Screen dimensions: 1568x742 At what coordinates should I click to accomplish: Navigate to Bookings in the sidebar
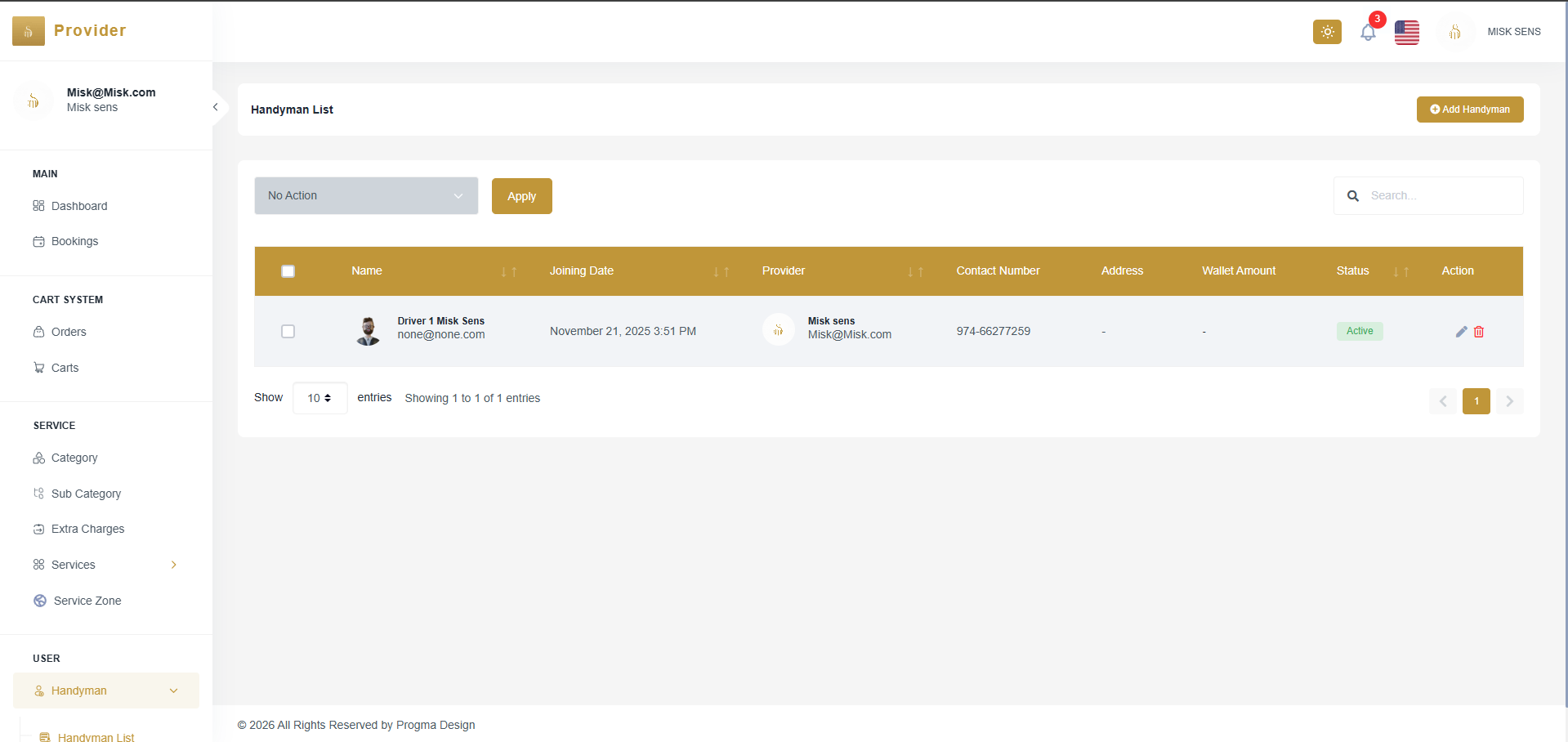click(74, 241)
